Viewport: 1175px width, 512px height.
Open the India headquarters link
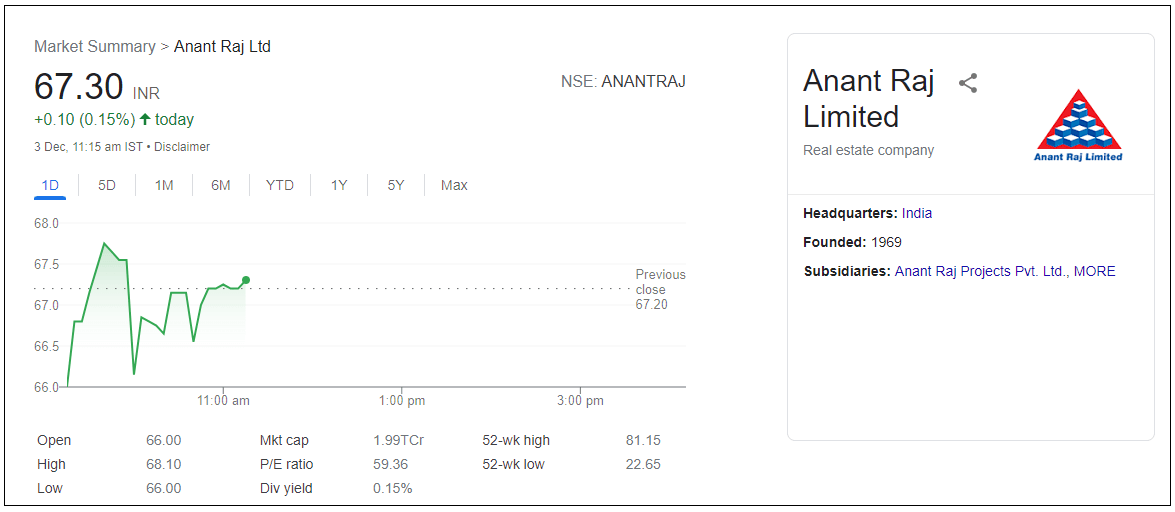click(917, 213)
